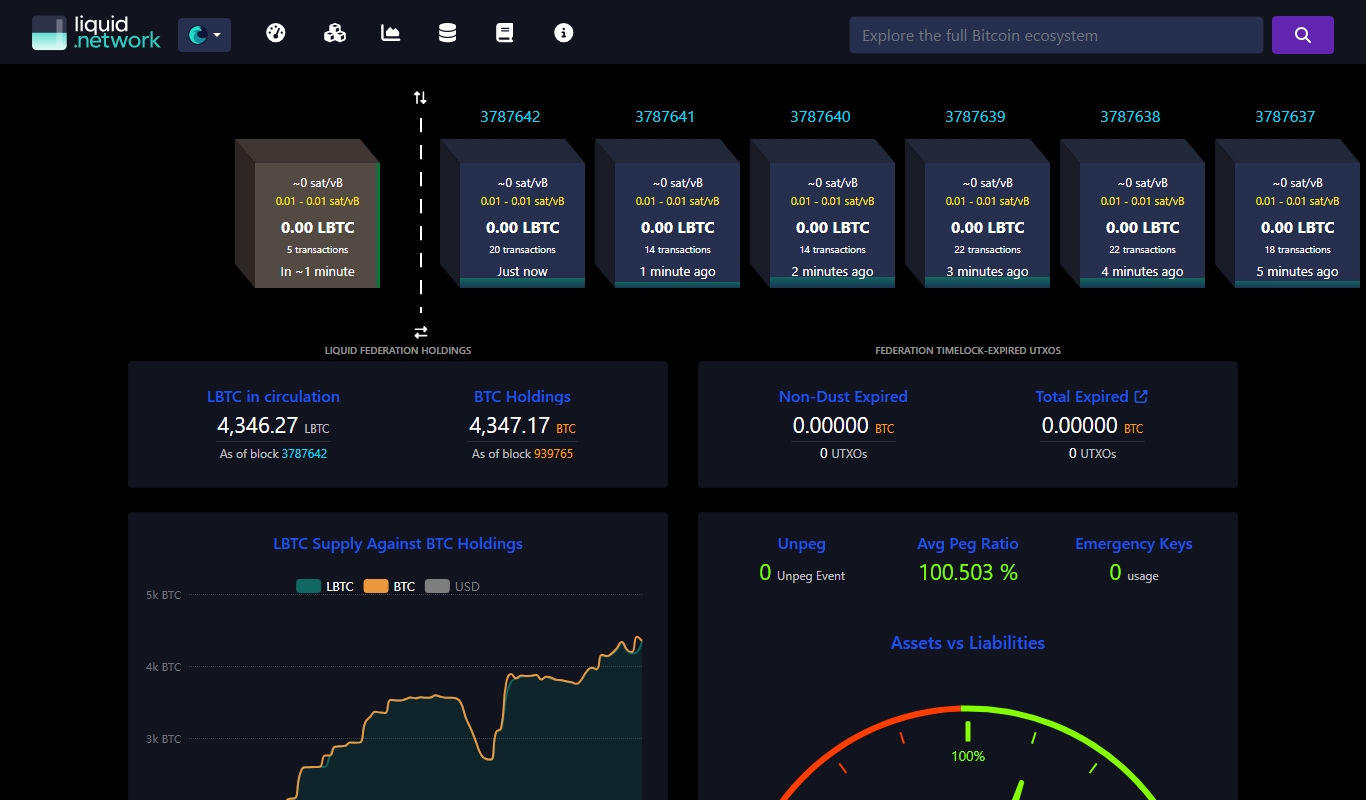1366x800 pixels.
Task: Click the Assets vs Liabilities title
Action: pyautogui.click(x=968, y=643)
